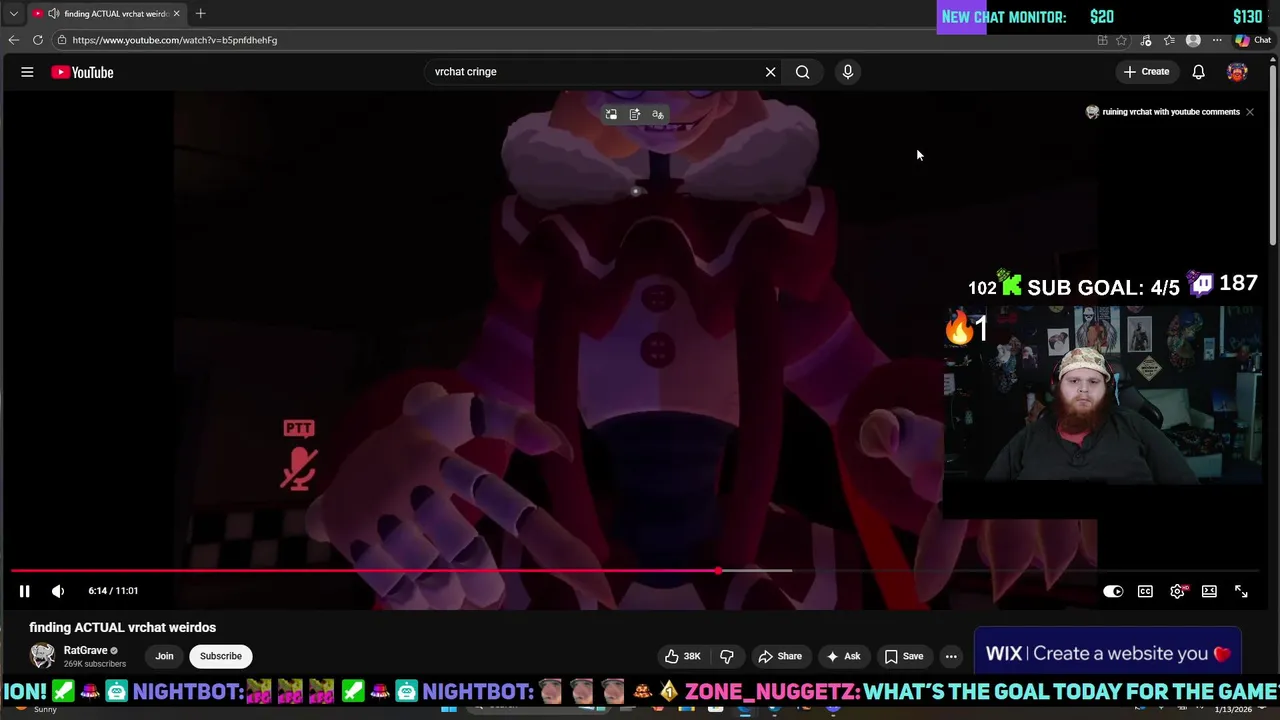Viewport: 1280px width, 720px height.
Task: Open 'ruining vrchat with youtube comments' suggested card
Action: point(1163,112)
